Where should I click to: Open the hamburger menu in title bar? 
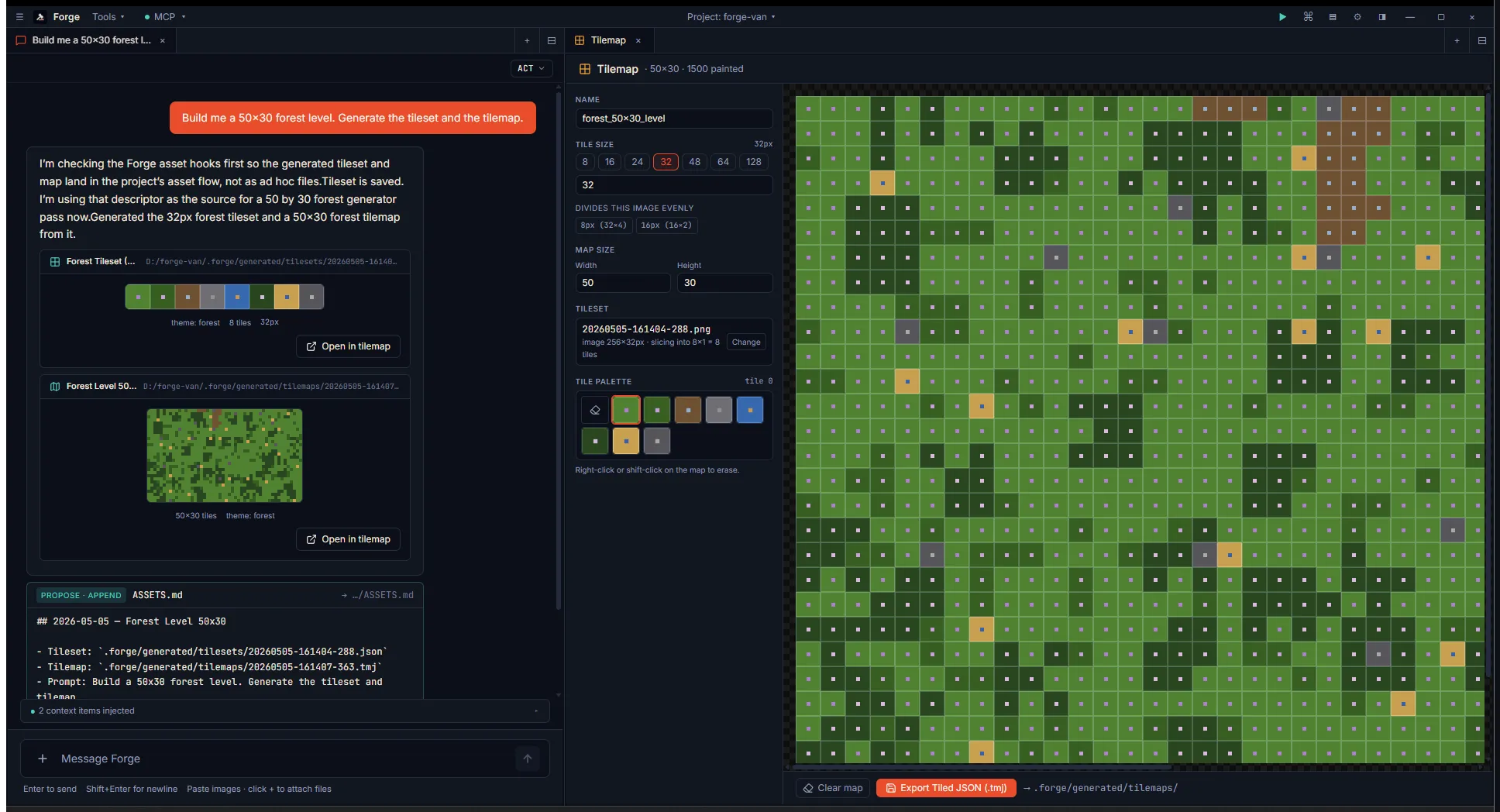click(19, 16)
